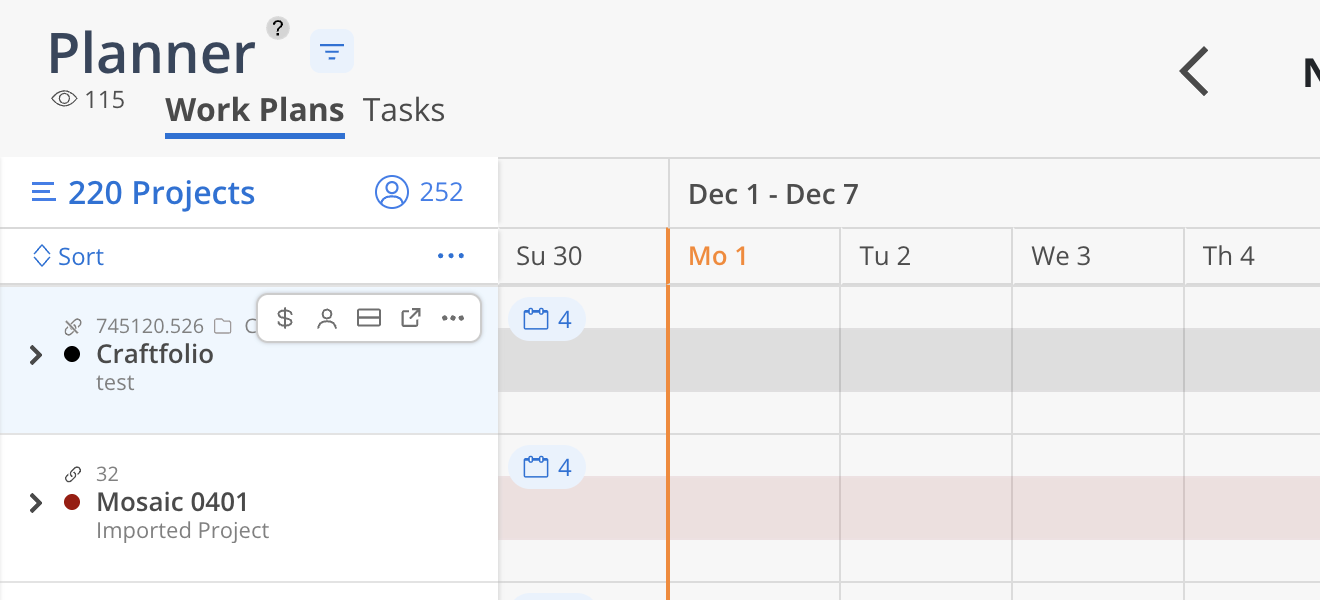Click the unlinked chain icon above Craftfolio
Screen dimensions: 1320x600
pyautogui.click(x=73, y=326)
